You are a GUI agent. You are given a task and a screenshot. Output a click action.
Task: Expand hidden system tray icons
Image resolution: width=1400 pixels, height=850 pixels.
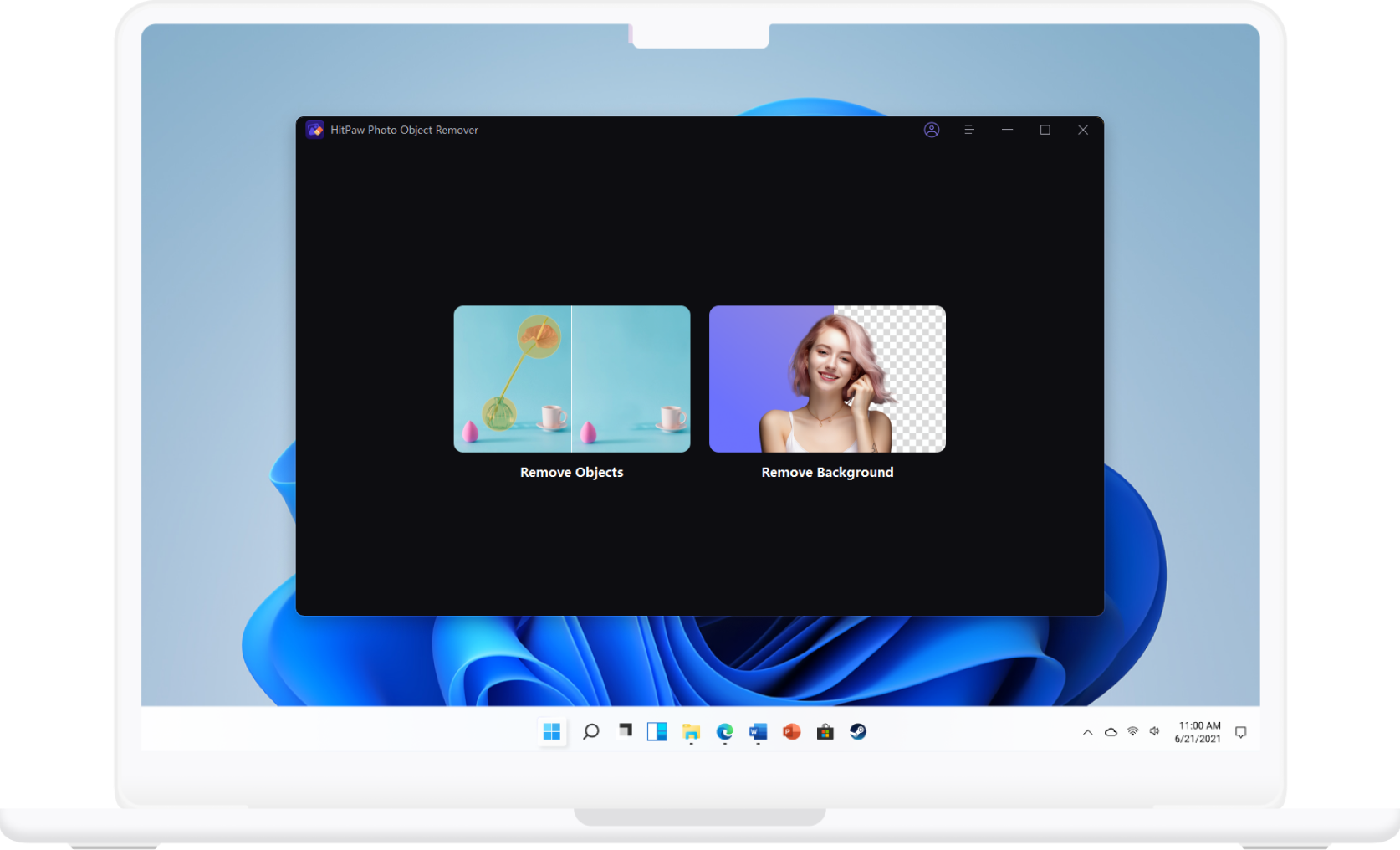click(x=1087, y=731)
